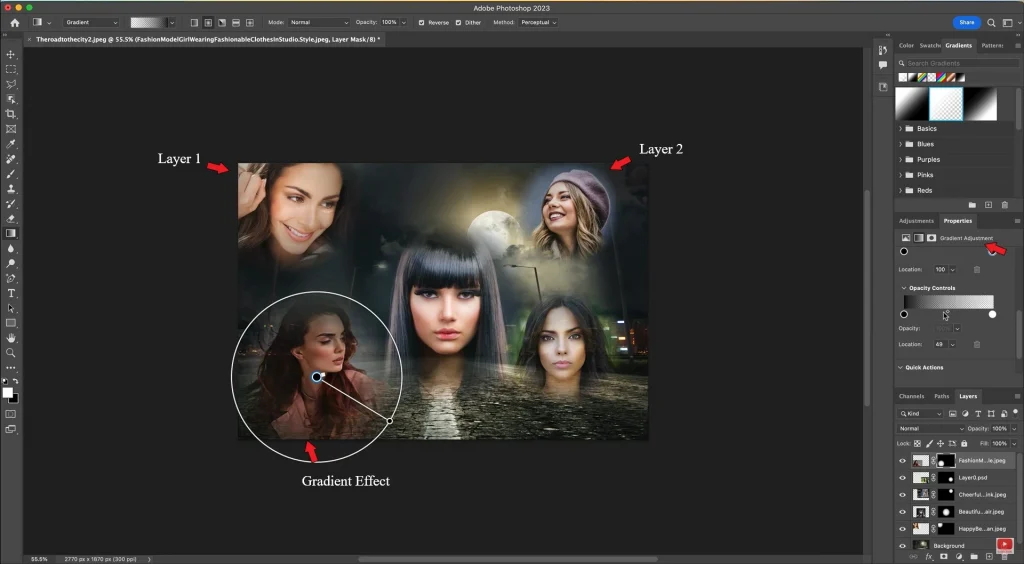
Task: Create a new layer with plus icon
Action: [x=989, y=557]
